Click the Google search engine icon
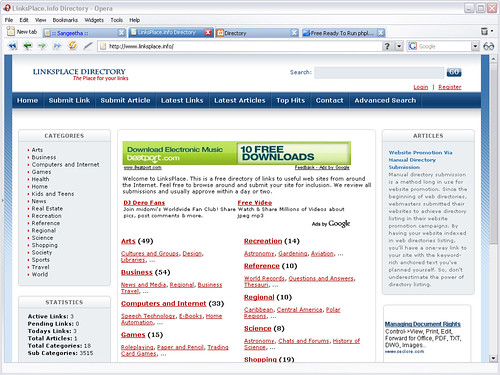The height and width of the screenshot is (375, 500). coord(413,46)
